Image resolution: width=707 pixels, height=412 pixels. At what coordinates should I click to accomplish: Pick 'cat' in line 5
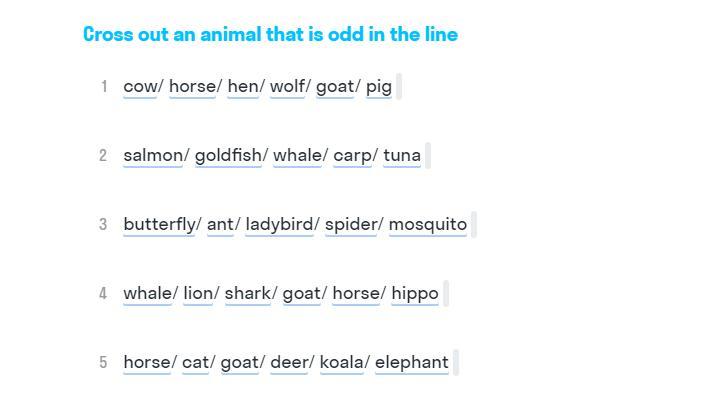point(196,362)
